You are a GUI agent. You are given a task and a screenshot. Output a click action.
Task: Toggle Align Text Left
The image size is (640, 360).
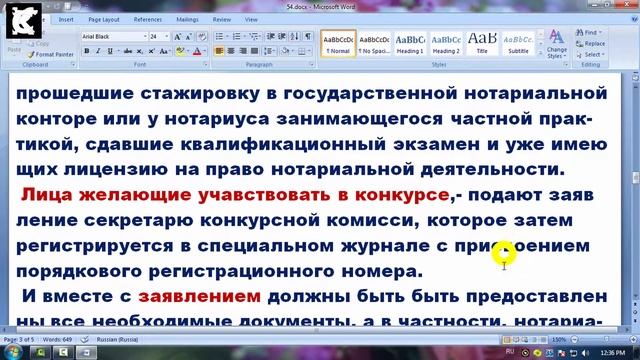click(219, 51)
